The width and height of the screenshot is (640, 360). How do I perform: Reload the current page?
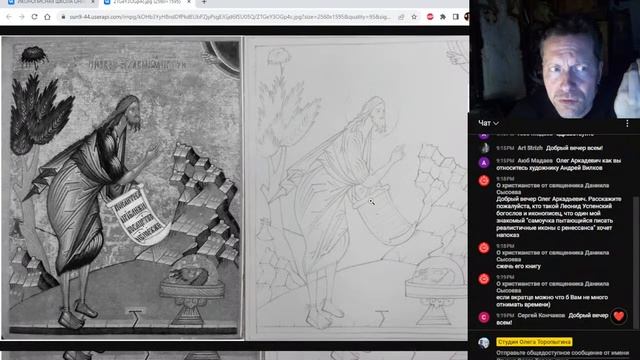point(34,17)
